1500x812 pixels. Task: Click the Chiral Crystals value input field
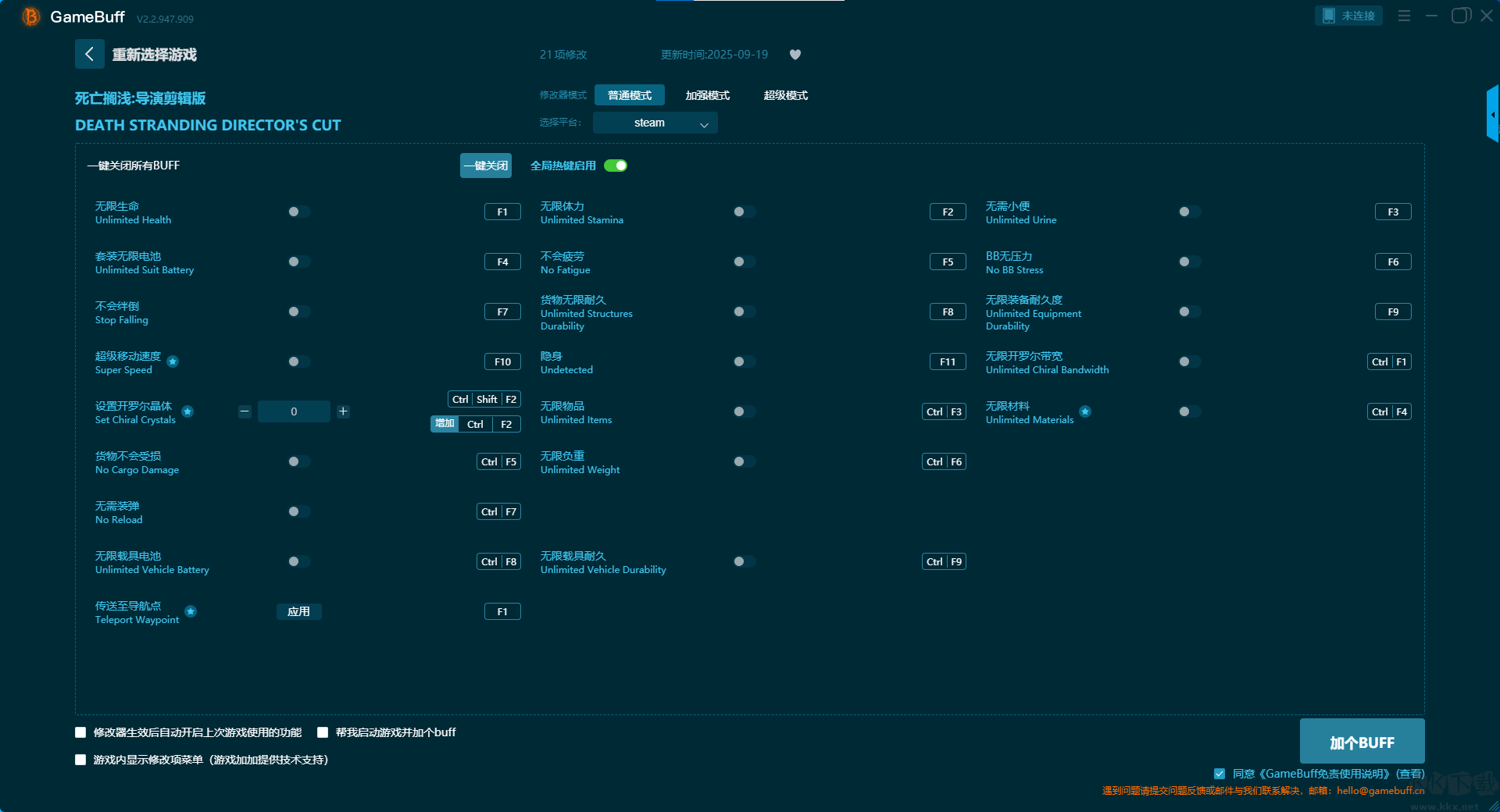[294, 411]
